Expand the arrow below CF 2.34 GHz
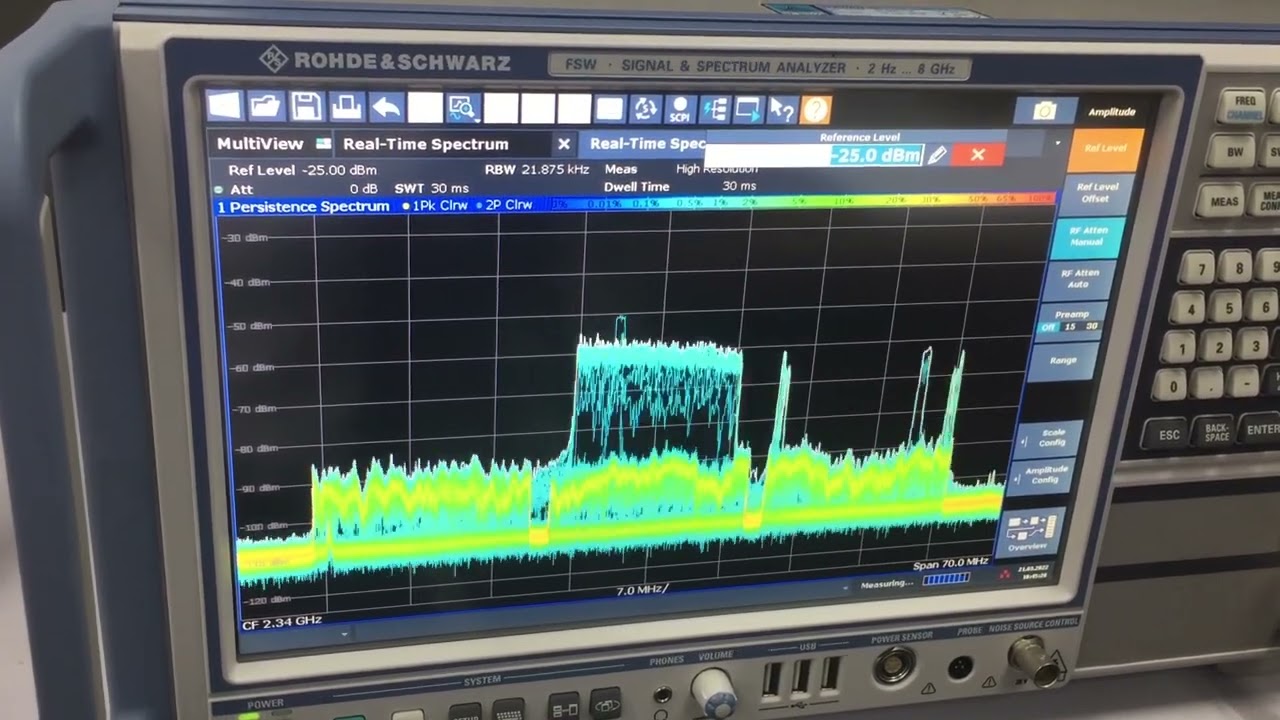The height and width of the screenshot is (720, 1280). (345, 633)
